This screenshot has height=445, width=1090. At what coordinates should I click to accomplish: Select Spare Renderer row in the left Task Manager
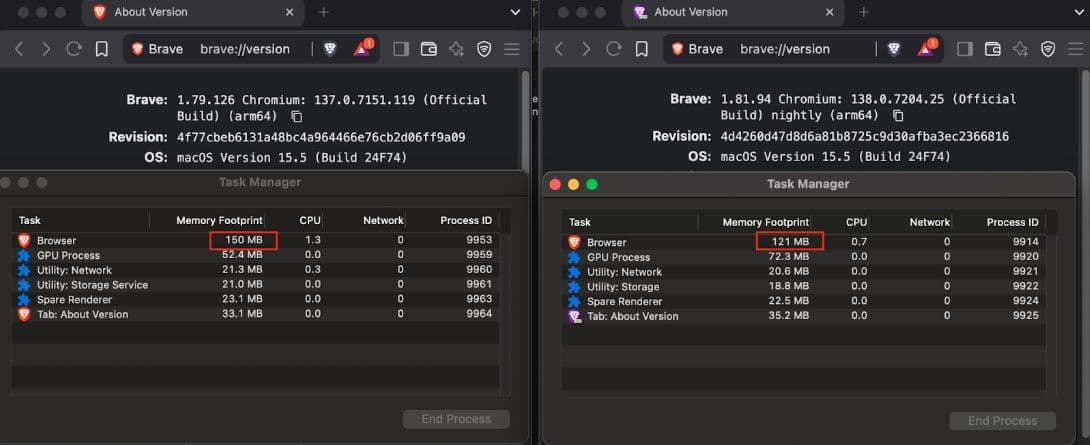[x=255, y=300]
